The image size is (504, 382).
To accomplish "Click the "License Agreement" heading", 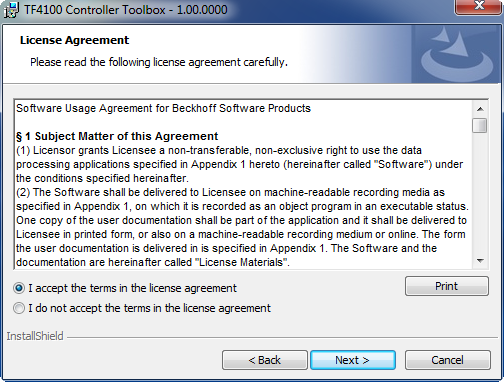I will point(74,40).
